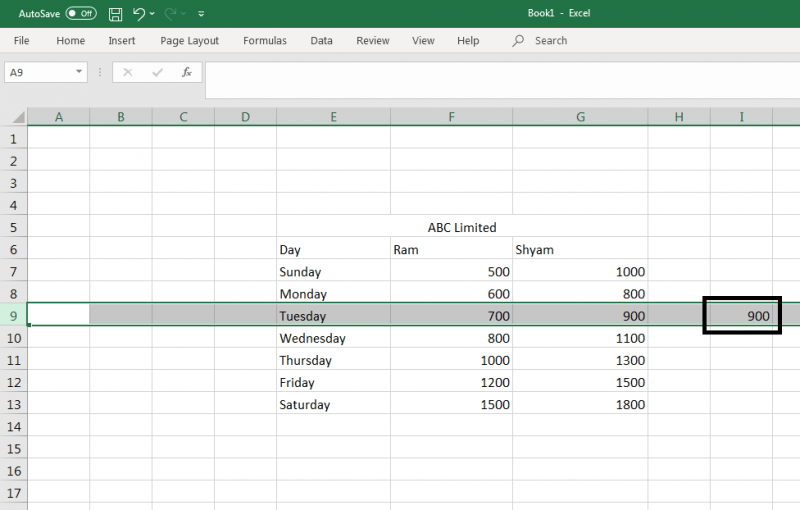This screenshot has height=510, width=800.
Task: Click the ABC Limited title cell
Action: click(462, 227)
